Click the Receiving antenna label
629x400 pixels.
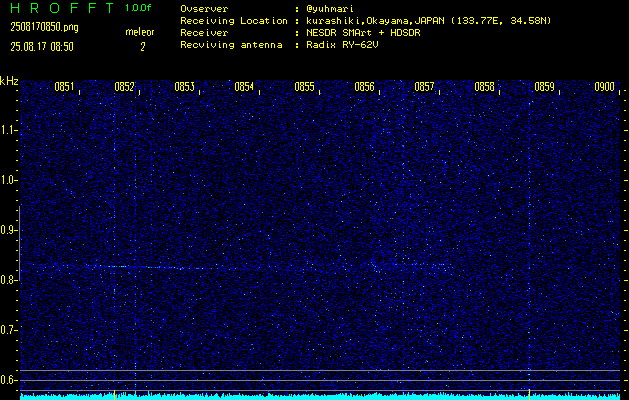(231, 45)
